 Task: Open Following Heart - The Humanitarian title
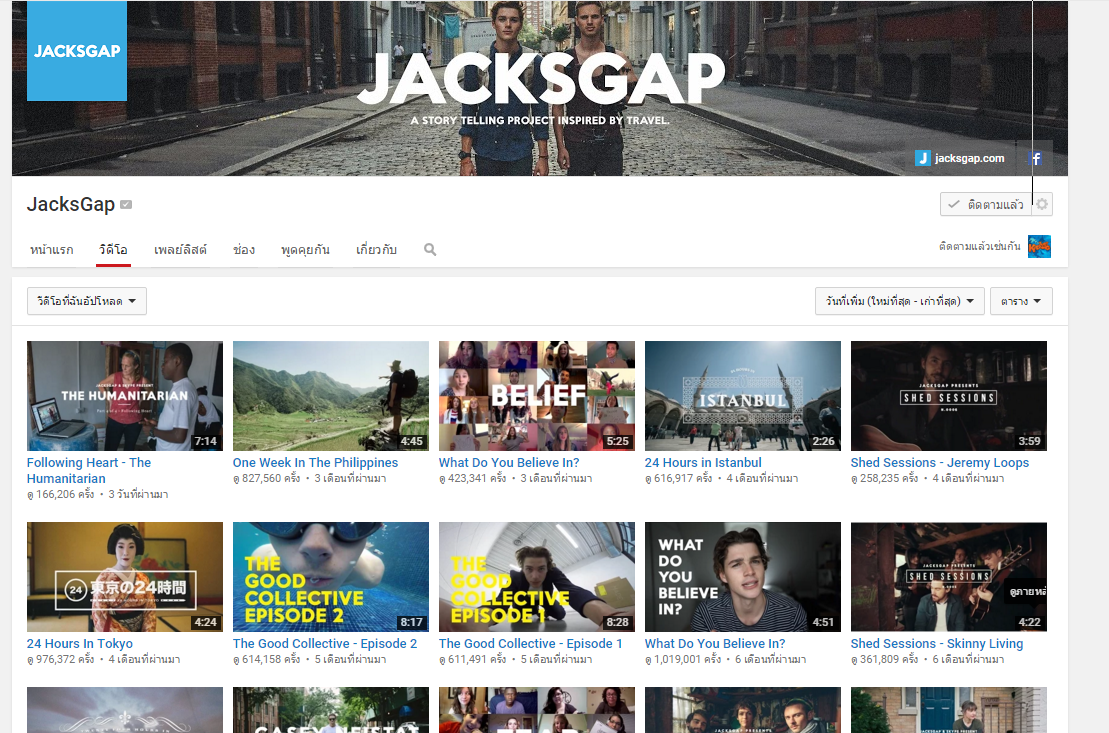point(89,471)
